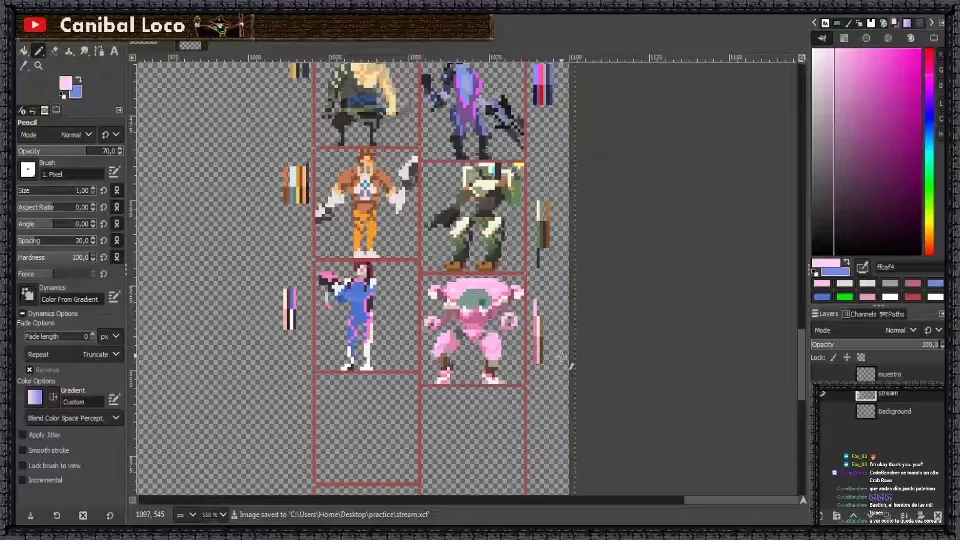This screenshot has height=540, width=960.
Task: Enable Incremental checkbox
Action: 23,480
